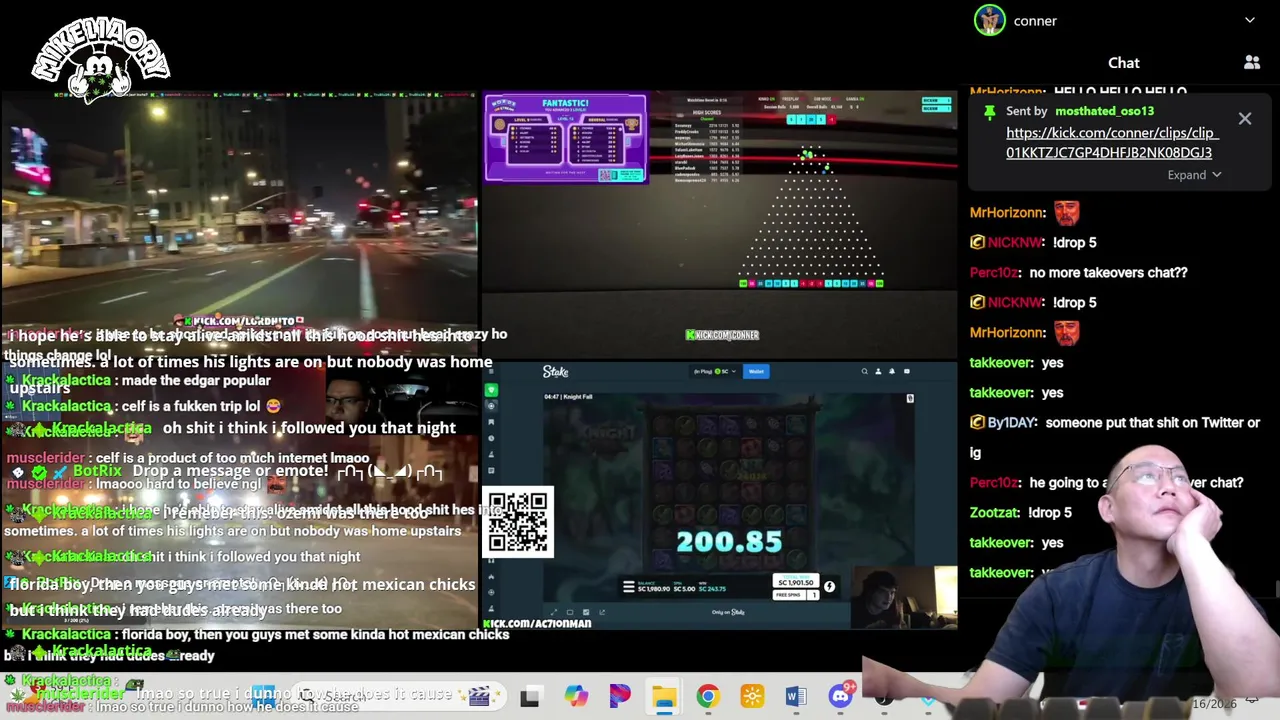Screen dimensions: 1280x720
Task: Click the 200.85 win amount display
Action: [x=729, y=542]
